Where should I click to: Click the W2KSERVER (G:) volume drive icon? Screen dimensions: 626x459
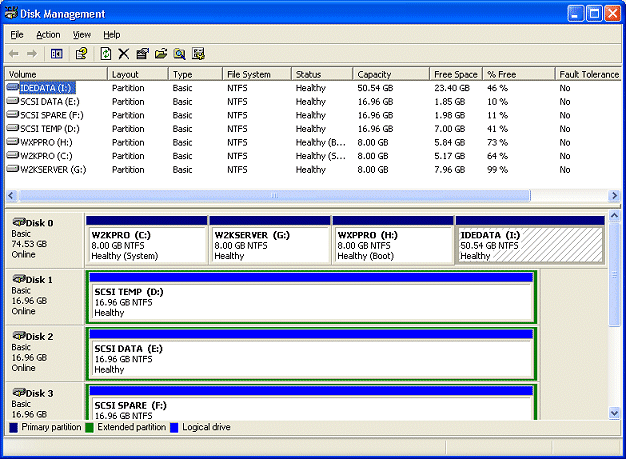[x=13, y=169]
